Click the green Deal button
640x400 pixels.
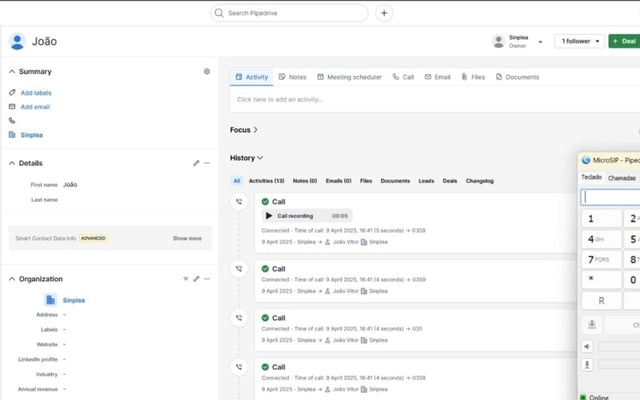pyautogui.click(x=624, y=41)
